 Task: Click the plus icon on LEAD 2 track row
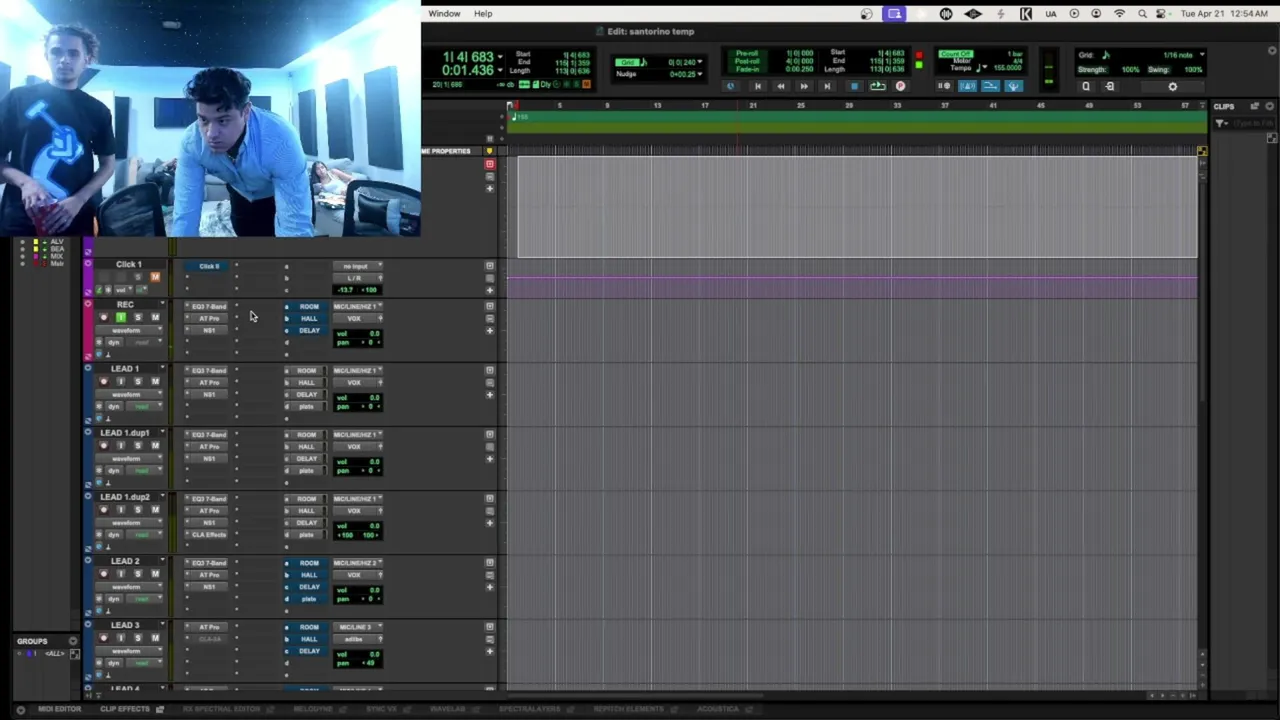click(489, 586)
